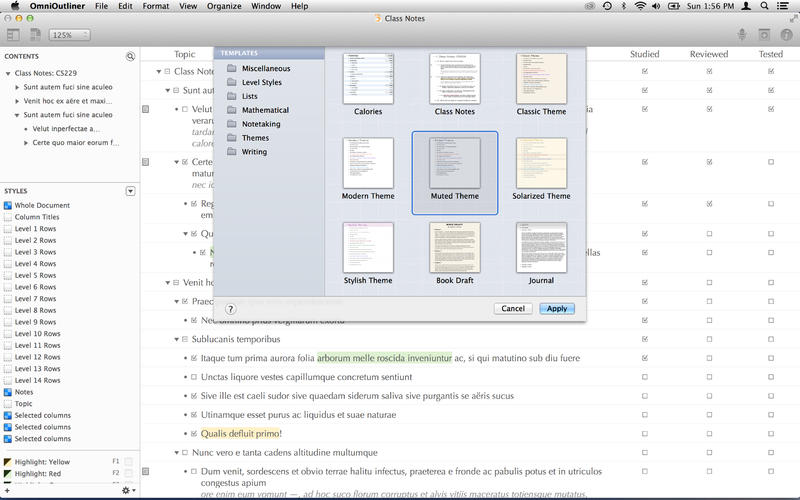Image resolution: width=800 pixels, height=500 pixels.
Task: Open the Format menu
Action: (156, 6)
